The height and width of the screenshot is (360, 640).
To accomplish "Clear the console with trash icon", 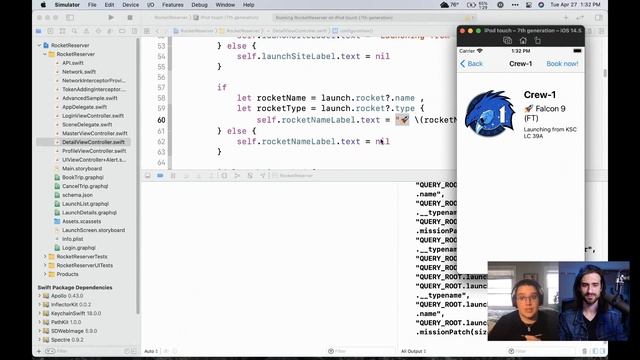I will 584,351.
